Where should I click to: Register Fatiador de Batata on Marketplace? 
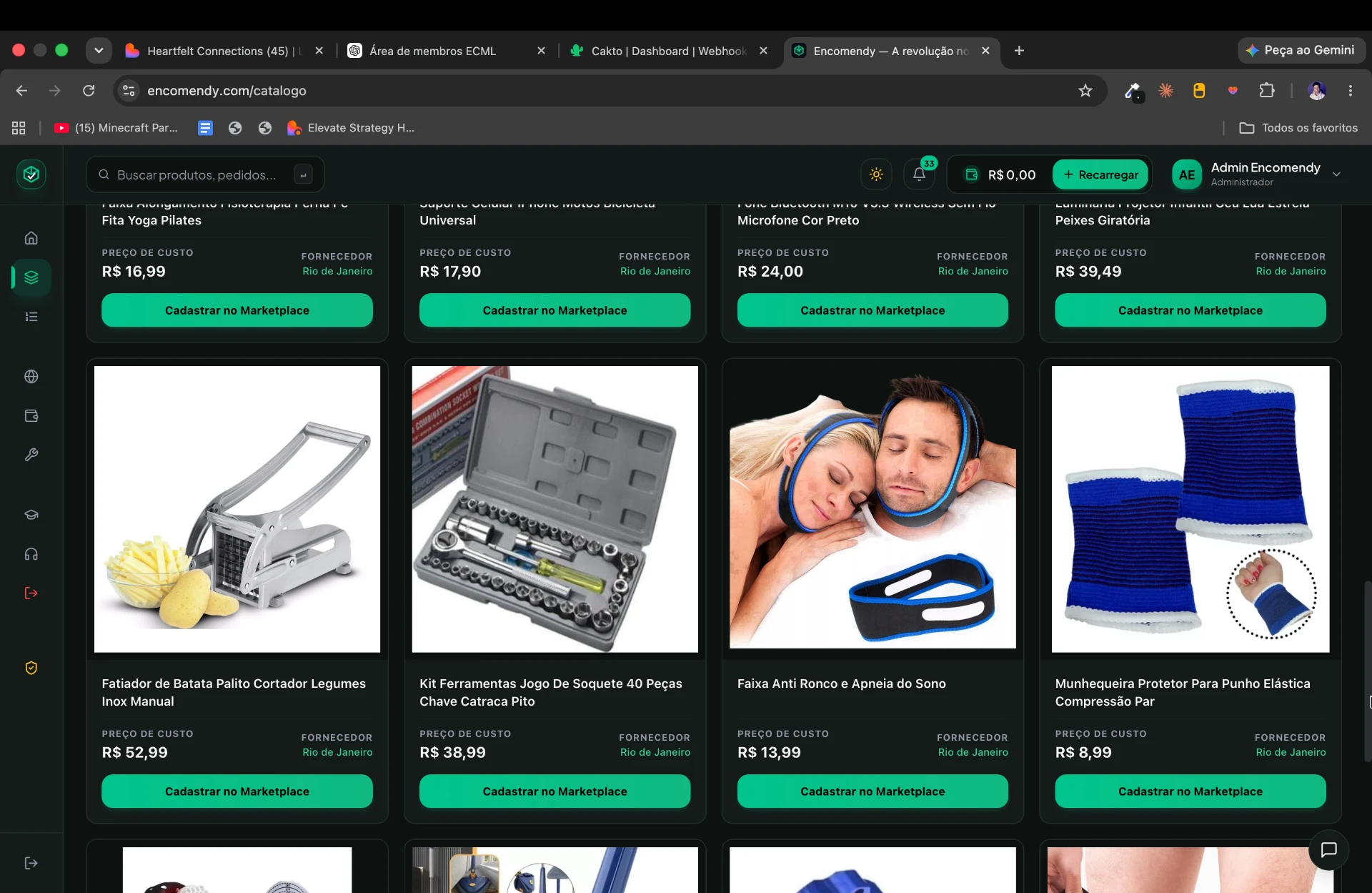pos(237,791)
